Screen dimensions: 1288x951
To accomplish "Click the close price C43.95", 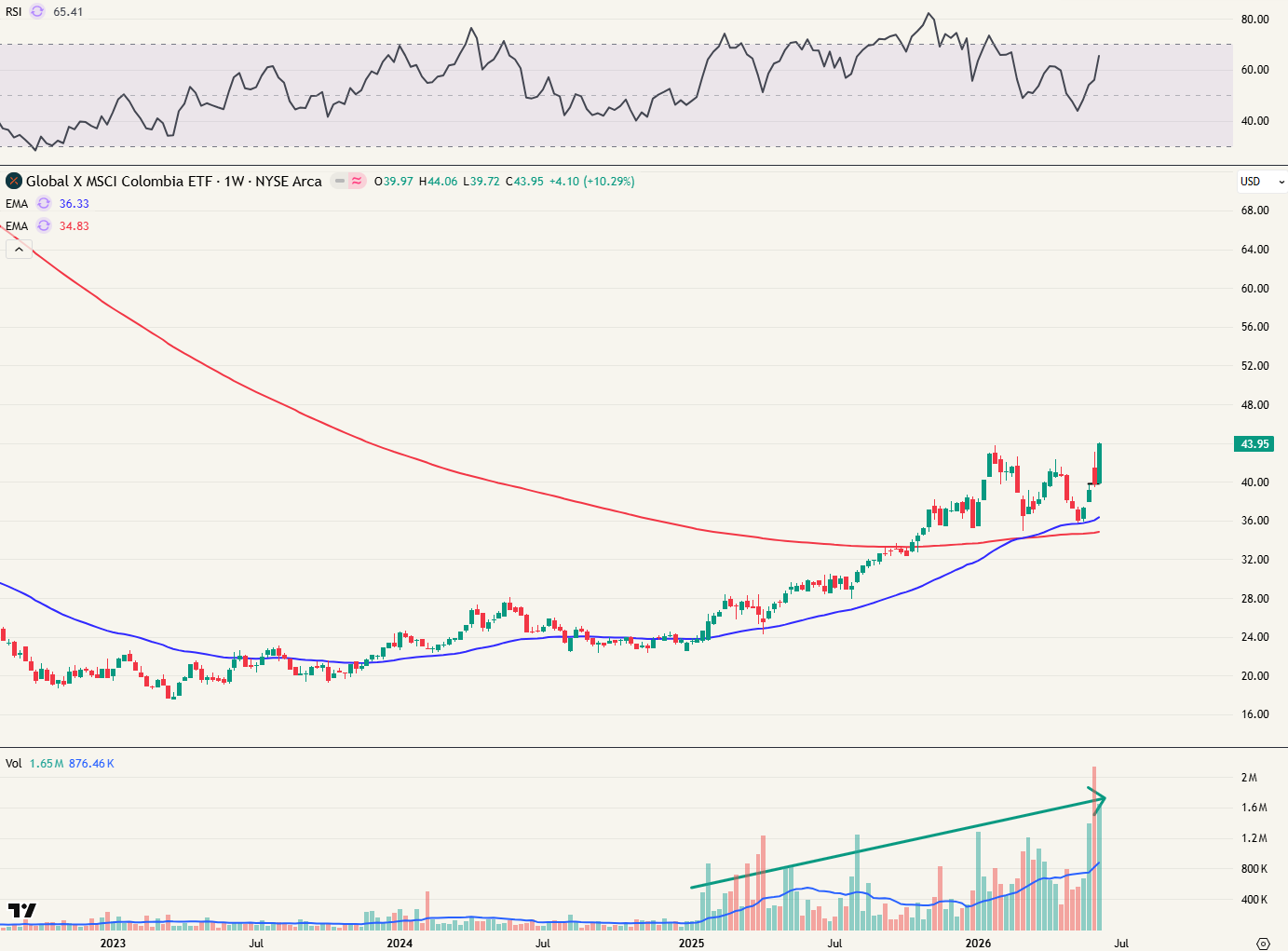I will 525,182.
